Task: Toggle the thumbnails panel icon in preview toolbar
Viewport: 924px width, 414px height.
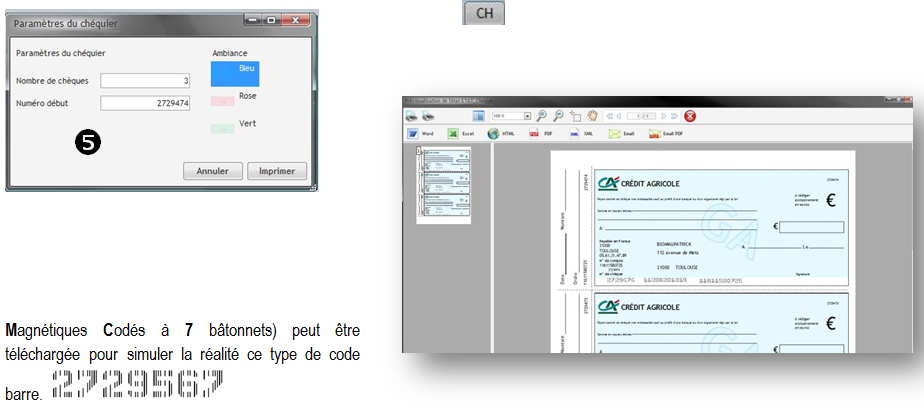Action: tap(478, 116)
